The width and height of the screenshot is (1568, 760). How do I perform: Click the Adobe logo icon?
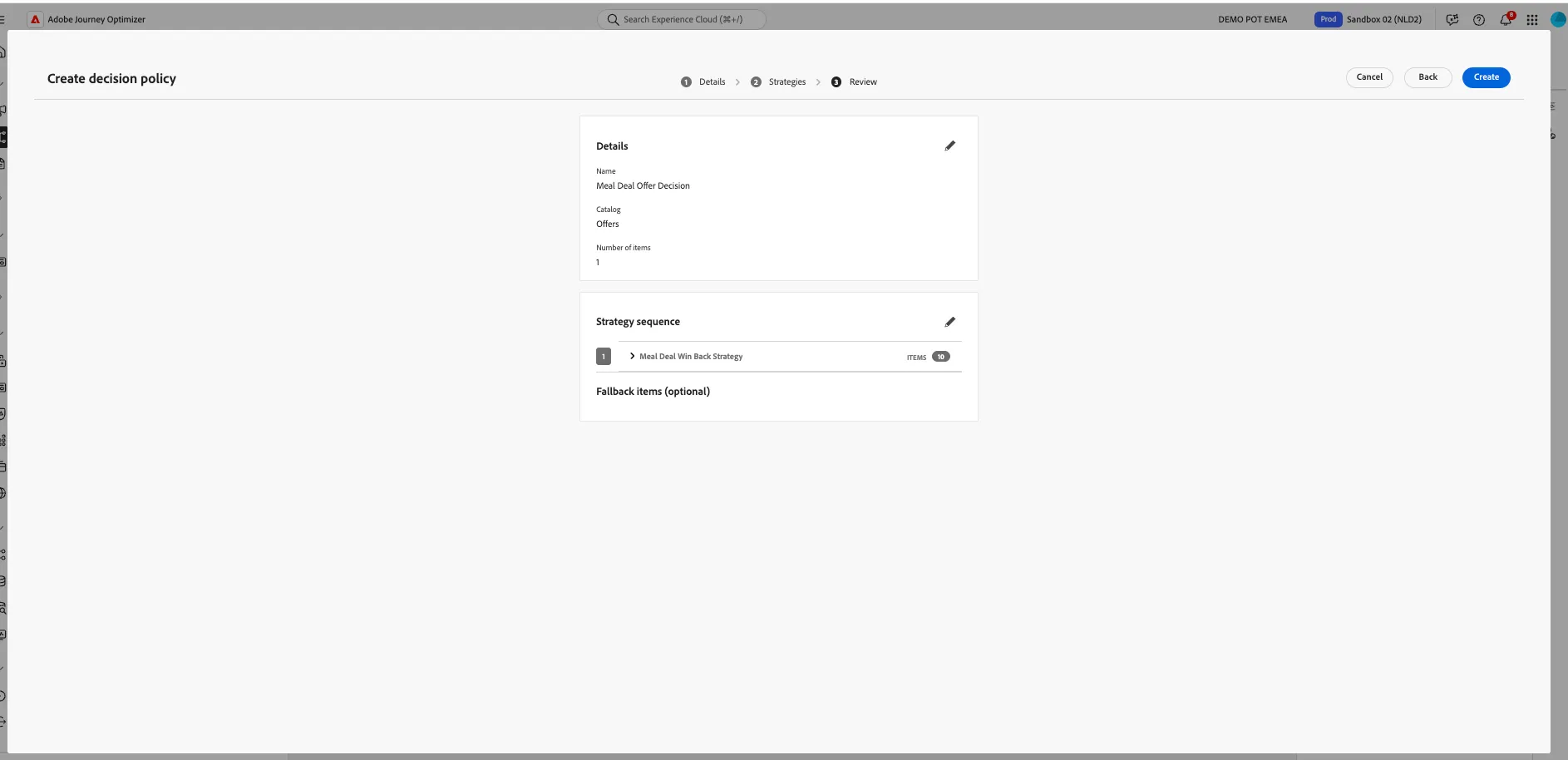coord(35,19)
